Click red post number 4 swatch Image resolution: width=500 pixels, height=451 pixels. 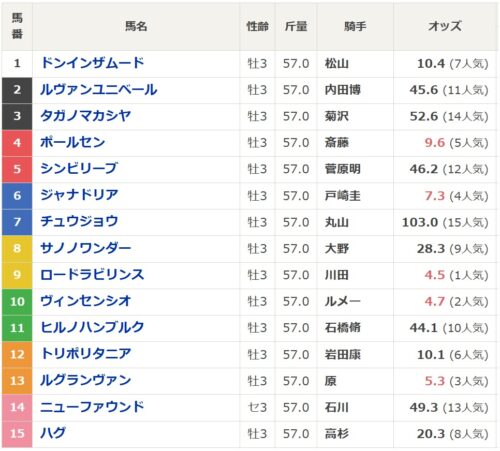[17, 143]
